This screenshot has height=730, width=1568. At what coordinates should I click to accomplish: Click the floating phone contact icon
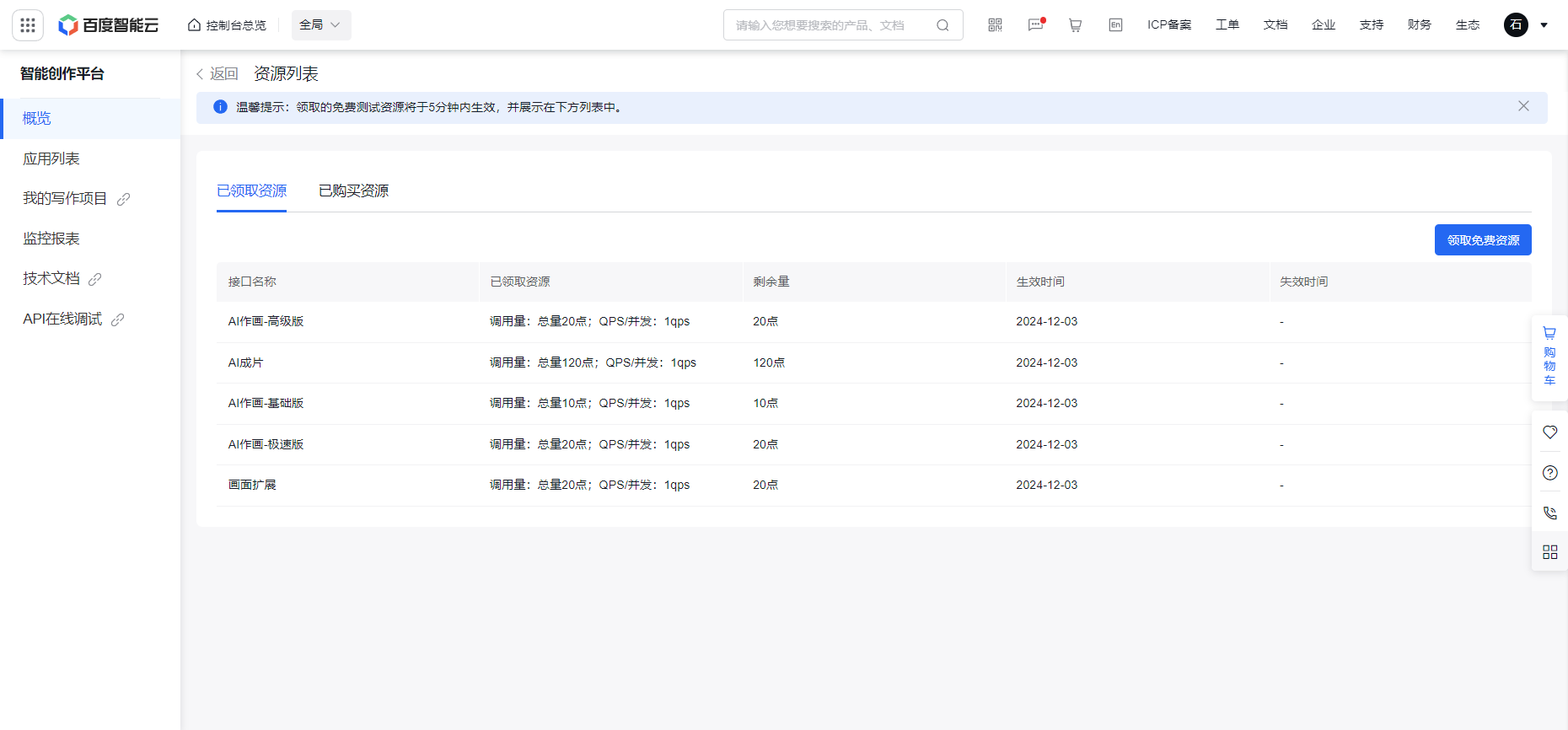coord(1549,513)
